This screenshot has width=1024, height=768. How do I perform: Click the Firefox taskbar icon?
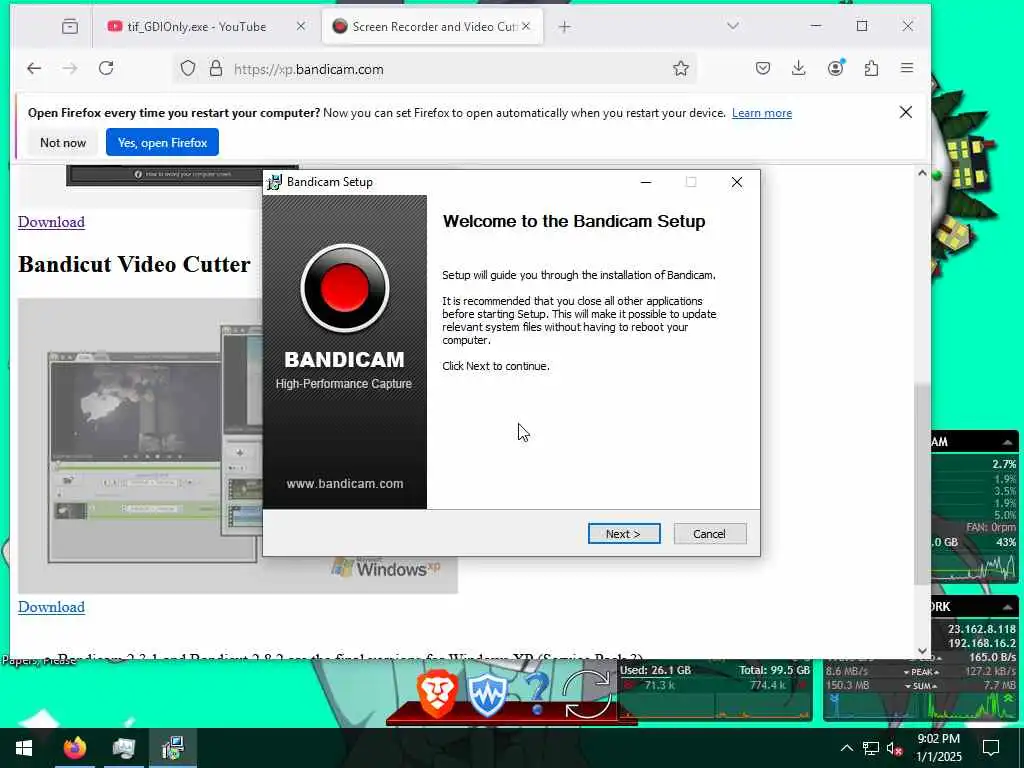(74, 748)
